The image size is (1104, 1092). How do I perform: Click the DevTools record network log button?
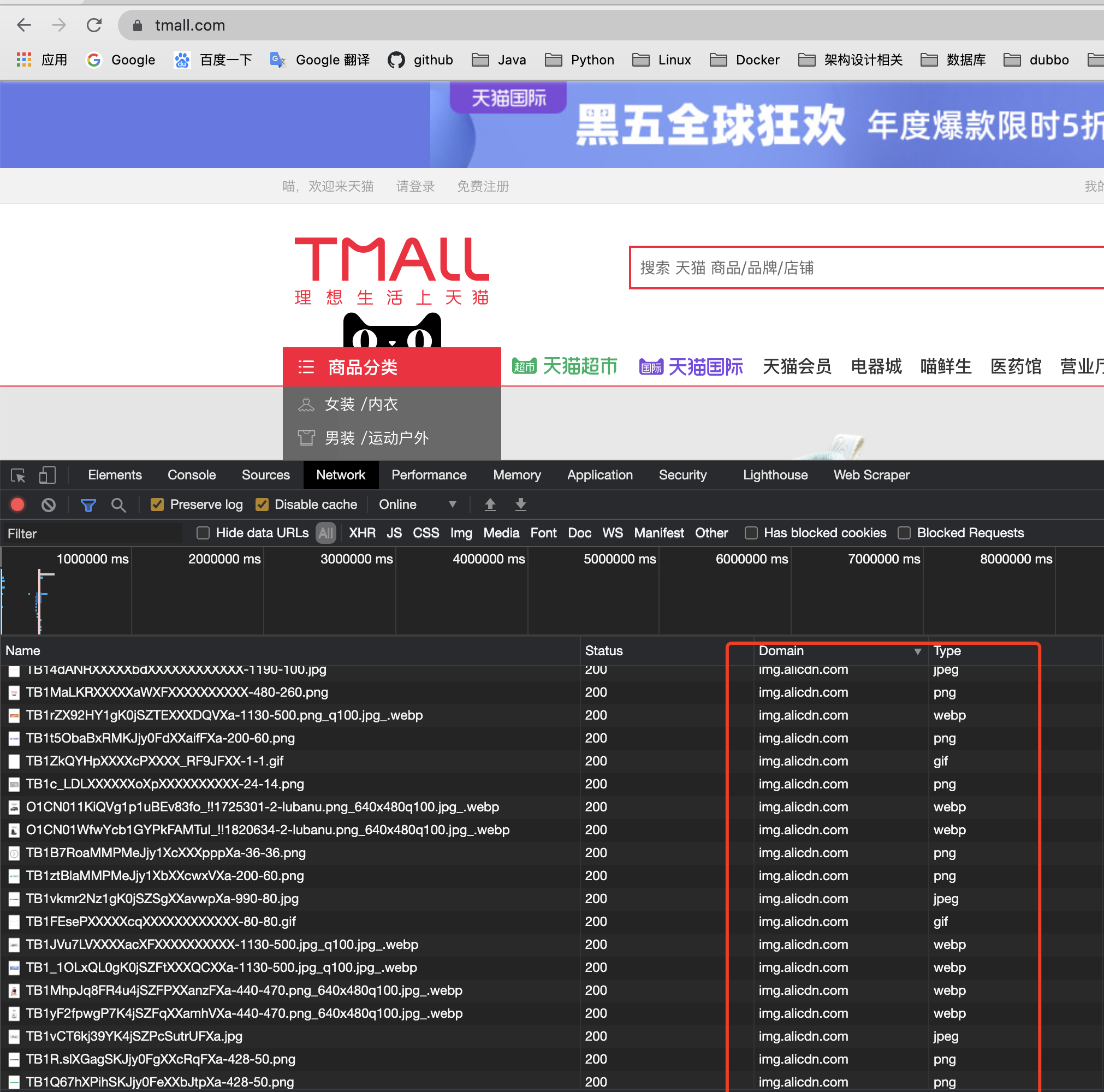pos(17,505)
